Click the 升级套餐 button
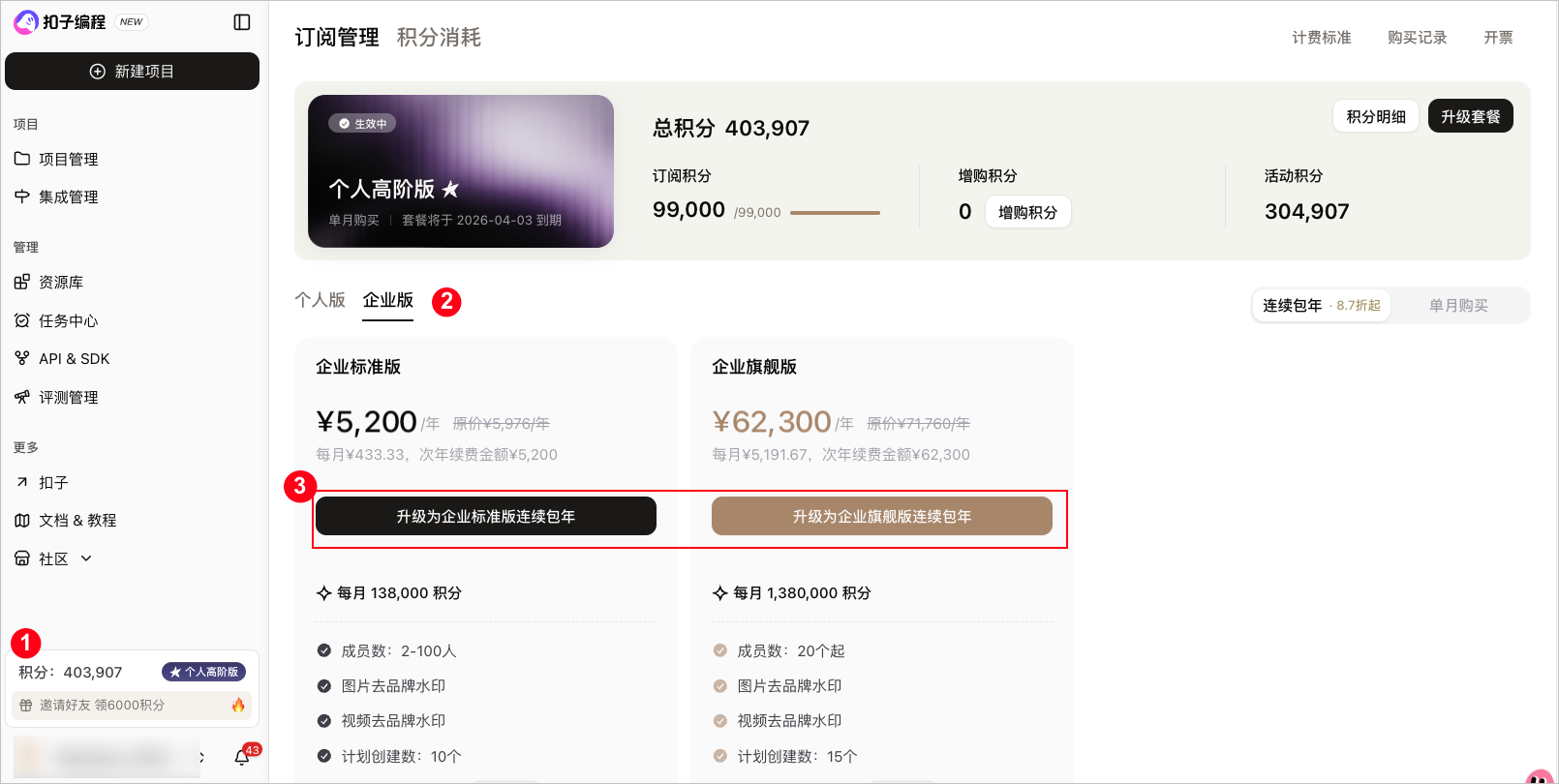This screenshot has width=1559, height=784. coord(1471,116)
